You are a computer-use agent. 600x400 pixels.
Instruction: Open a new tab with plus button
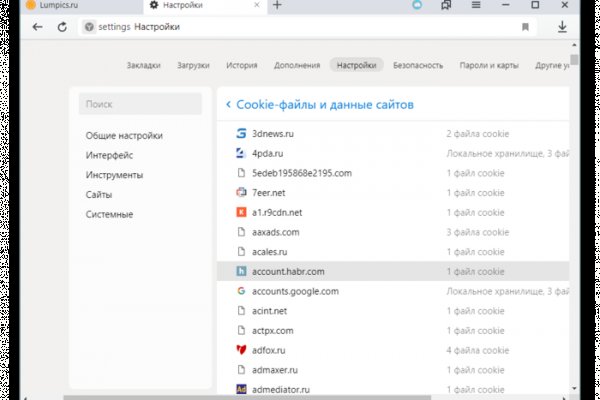[x=277, y=5]
